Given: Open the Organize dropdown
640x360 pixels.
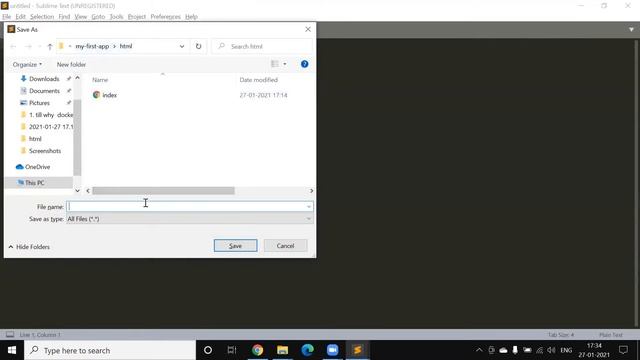Looking at the screenshot, I should click(27, 64).
